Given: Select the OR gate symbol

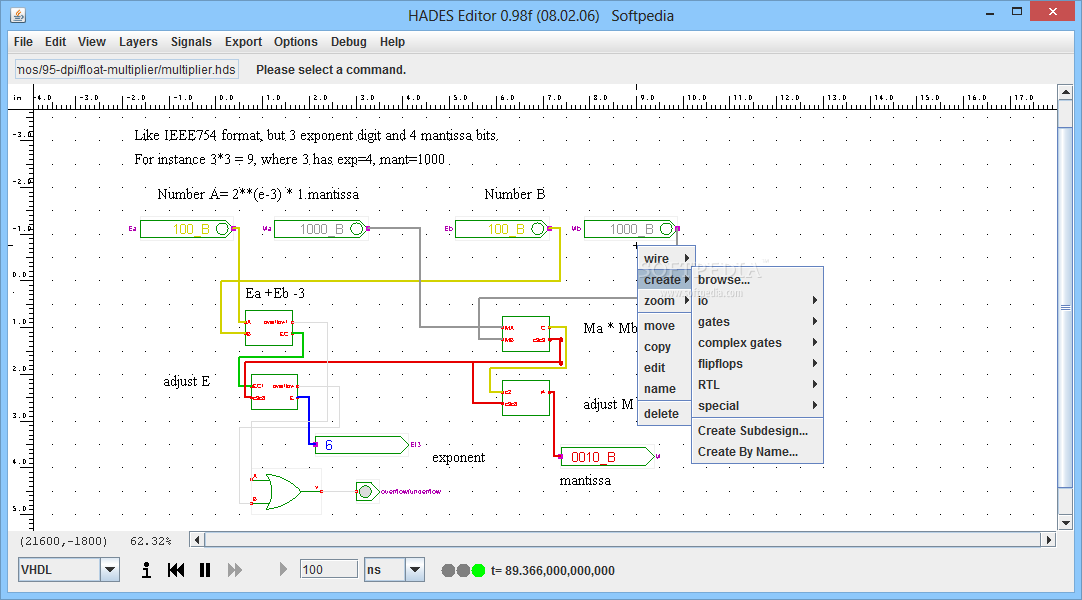Looking at the screenshot, I should (x=284, y=492).
